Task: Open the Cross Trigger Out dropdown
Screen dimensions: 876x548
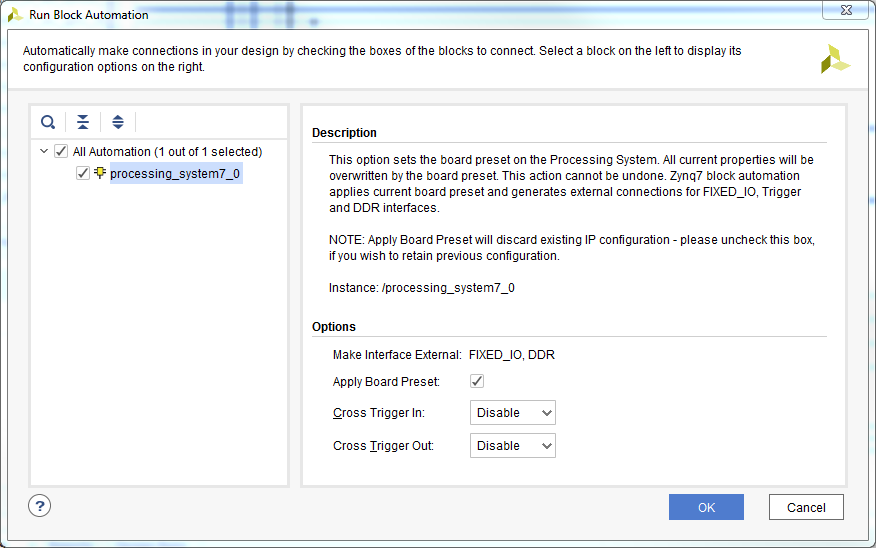Action: 513,446
